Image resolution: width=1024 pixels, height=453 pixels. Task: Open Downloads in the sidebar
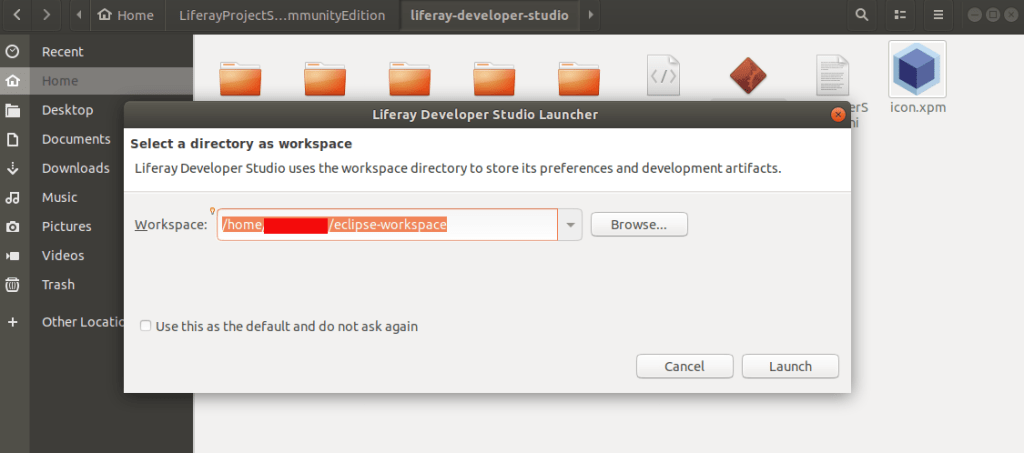(x=75, y=168)
